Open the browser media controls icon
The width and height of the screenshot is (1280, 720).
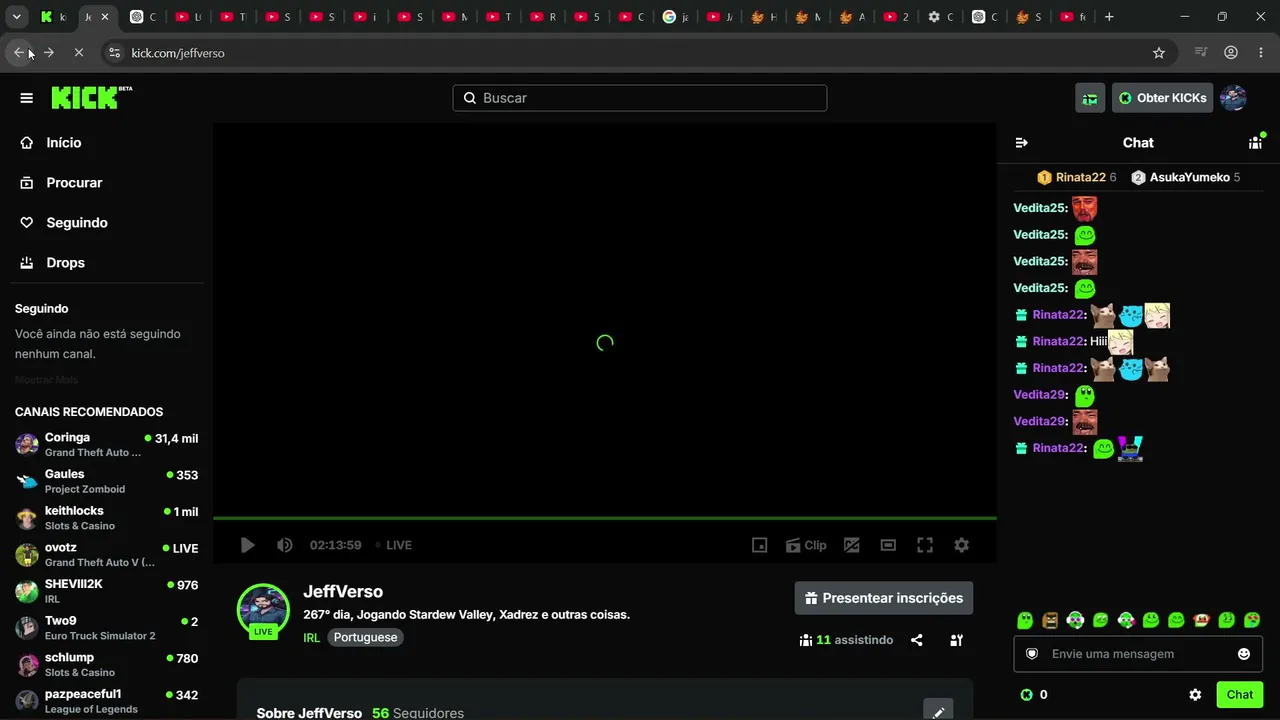[x=1202, y=53]
